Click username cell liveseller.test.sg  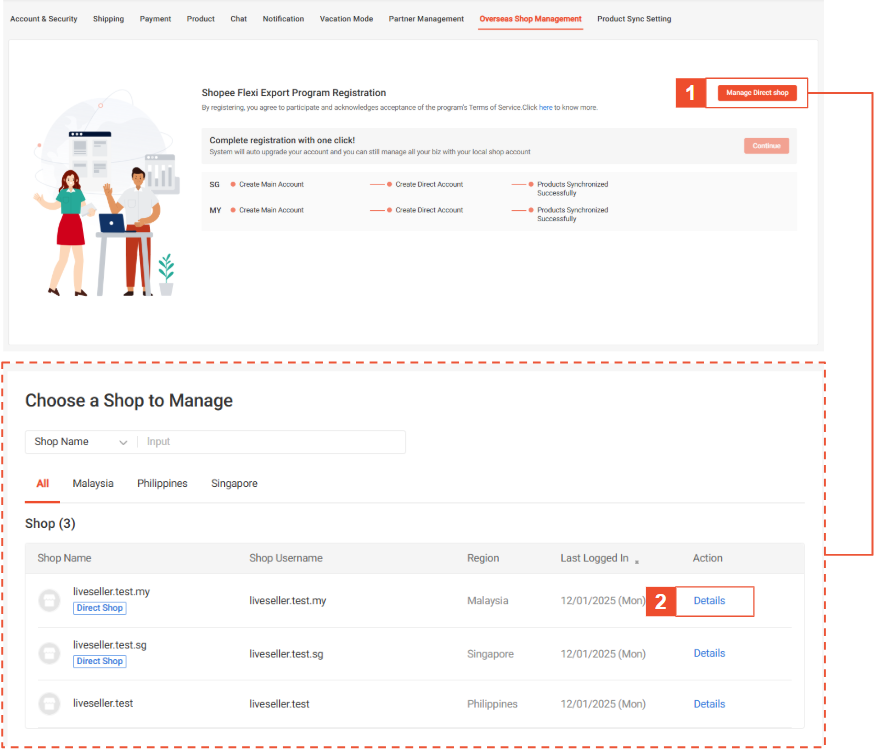coord(286,654)
